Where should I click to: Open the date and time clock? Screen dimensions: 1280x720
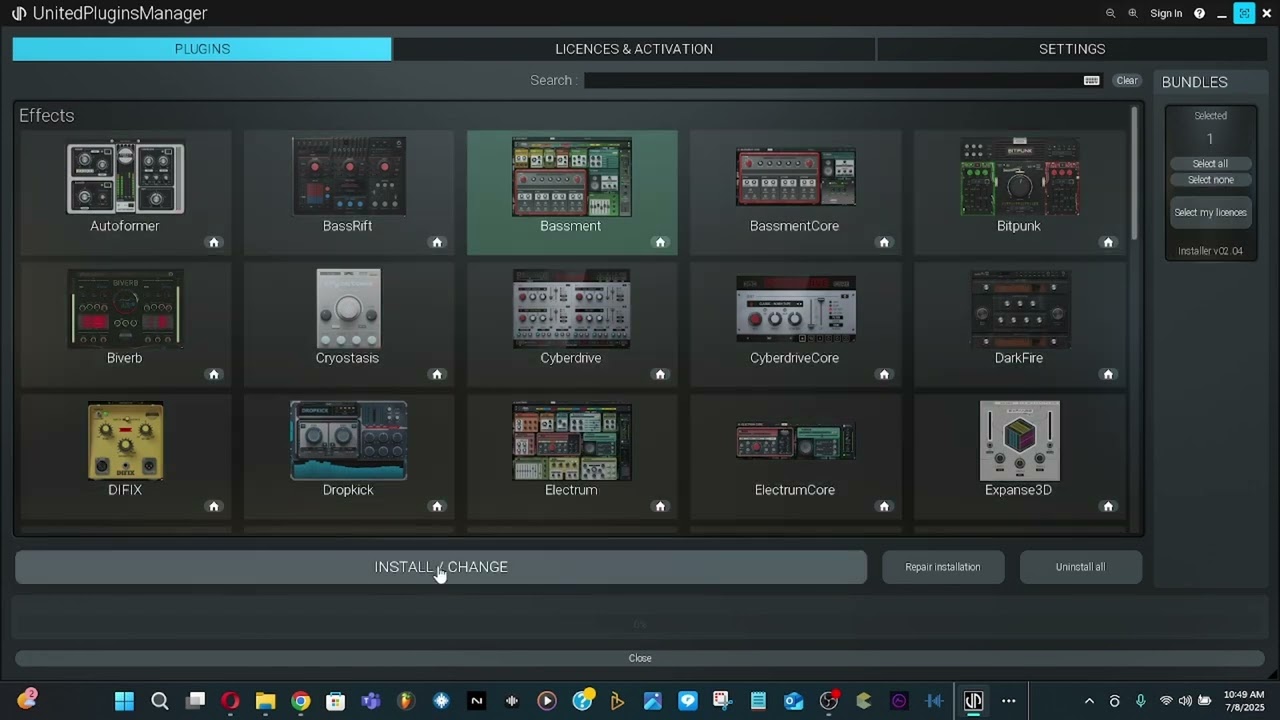click(x=1244, y=701)
